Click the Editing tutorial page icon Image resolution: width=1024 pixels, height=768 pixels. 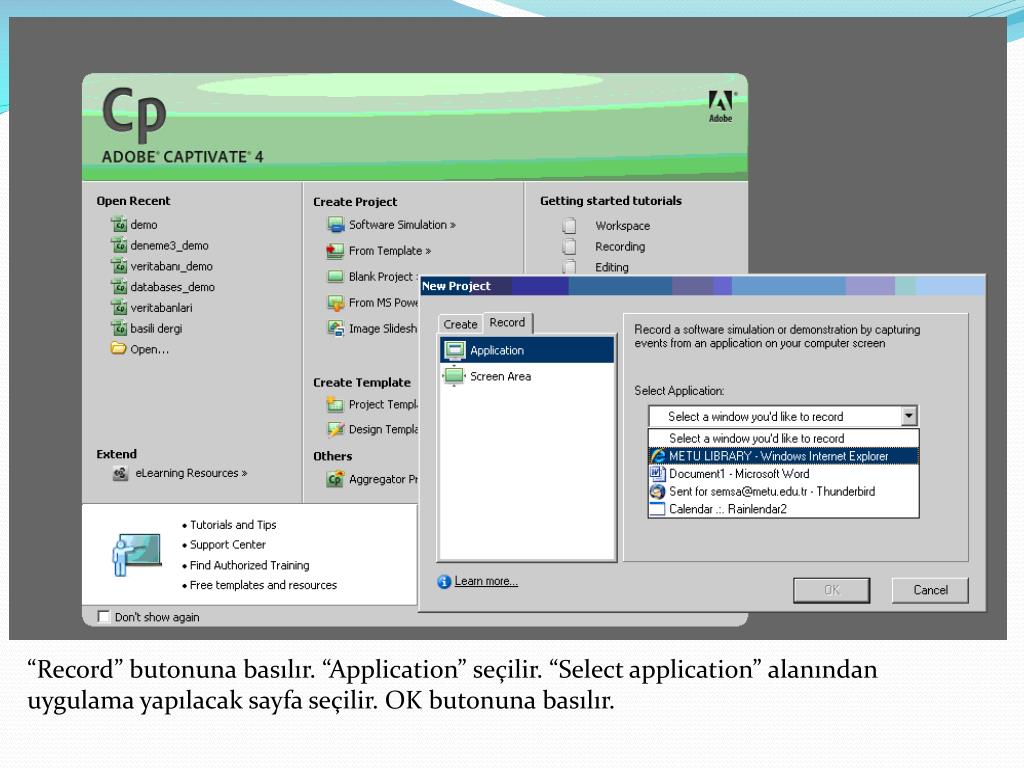tap(569, 266)
